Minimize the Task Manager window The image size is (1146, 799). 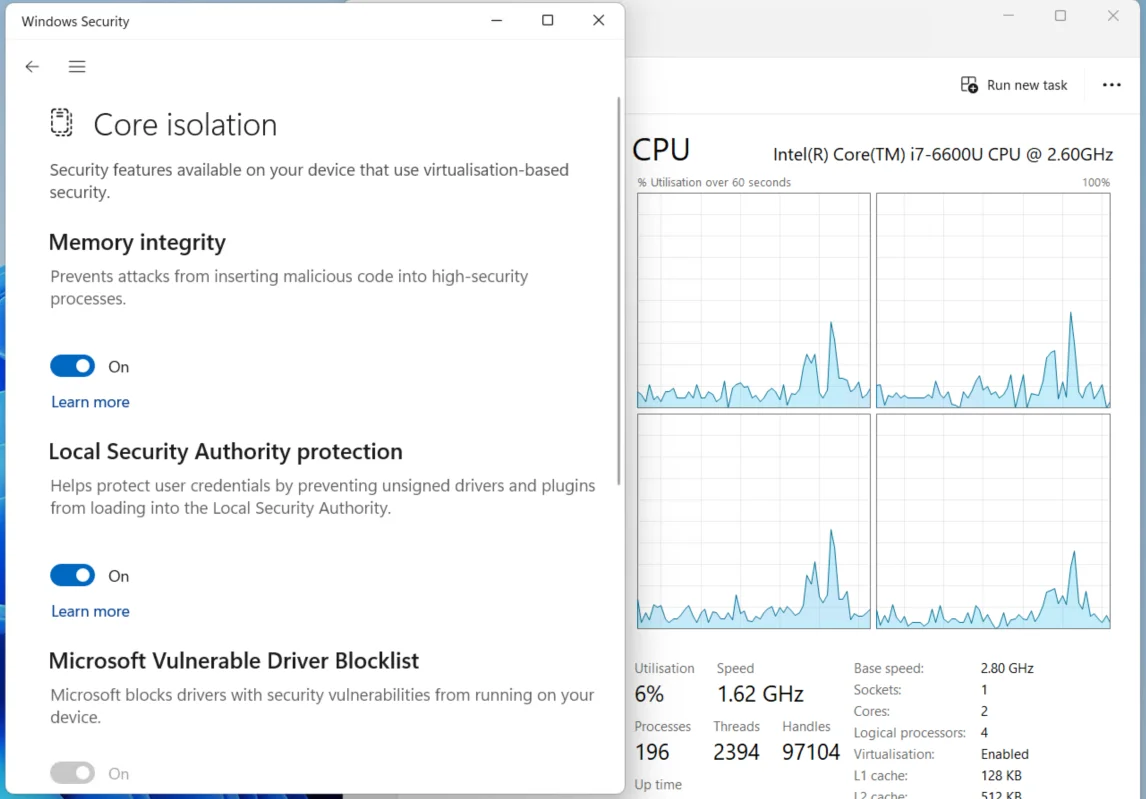tap(1009, 15)
